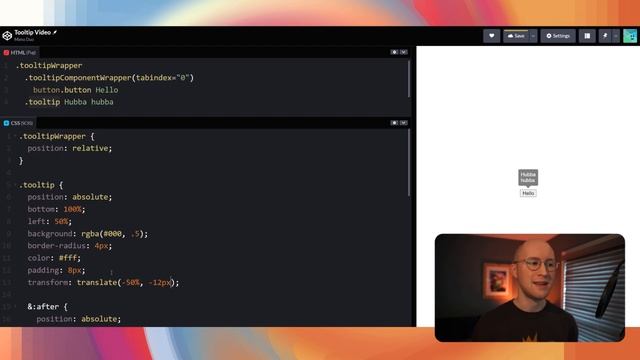Open CSS editor dropdown arrow menu
This screenshot has width=640, height=360.
403,123
